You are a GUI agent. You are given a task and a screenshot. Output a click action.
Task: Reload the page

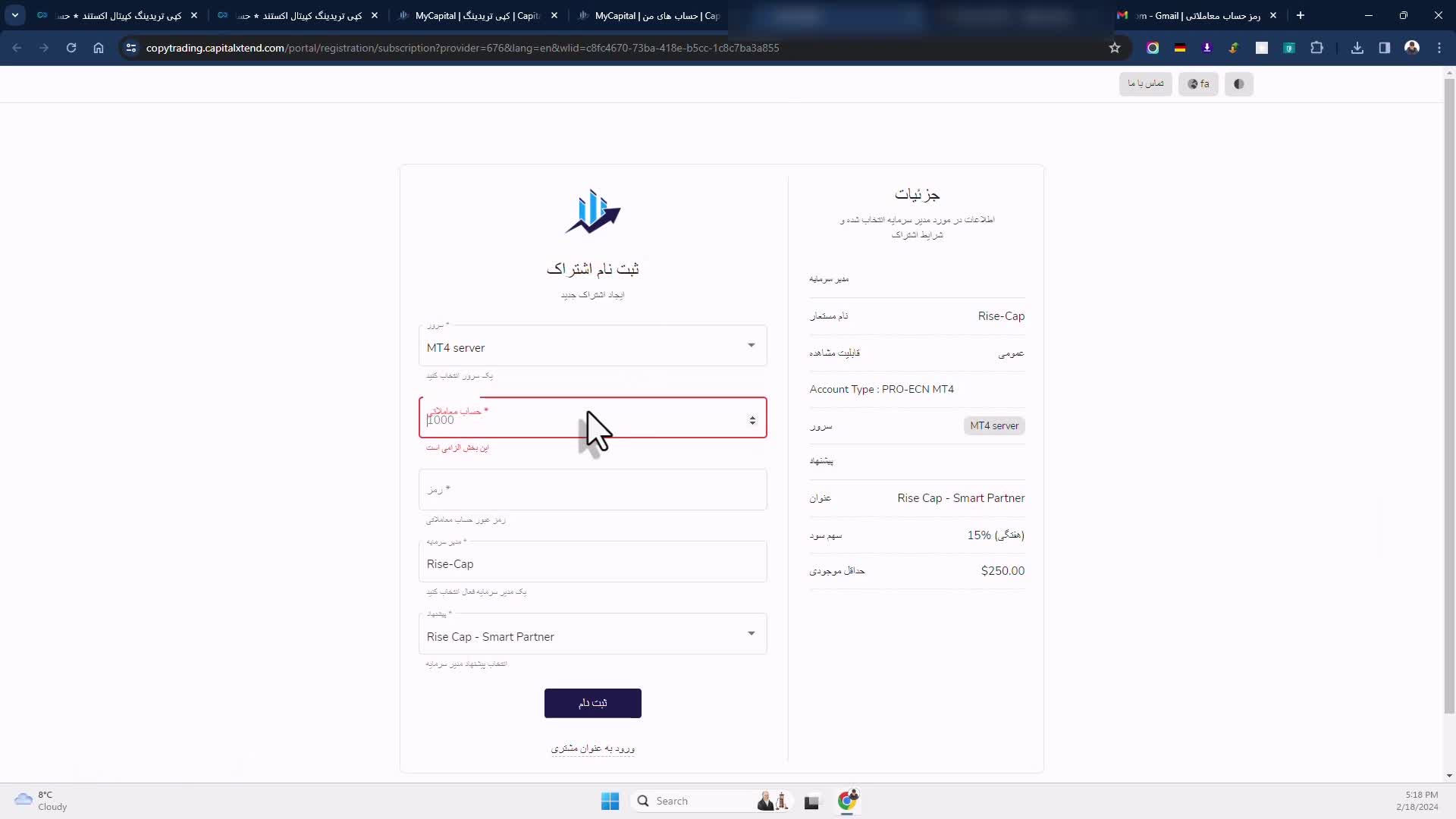tap(71, 48)
